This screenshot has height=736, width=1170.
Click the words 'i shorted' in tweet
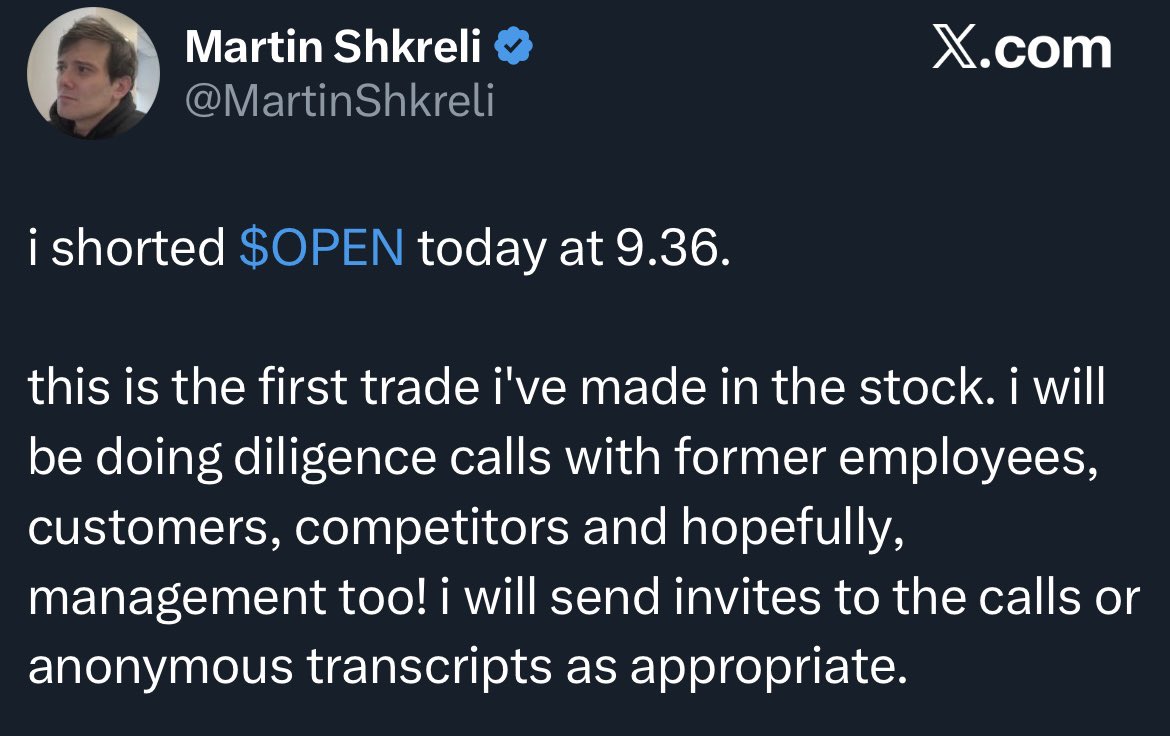[126, 248]
